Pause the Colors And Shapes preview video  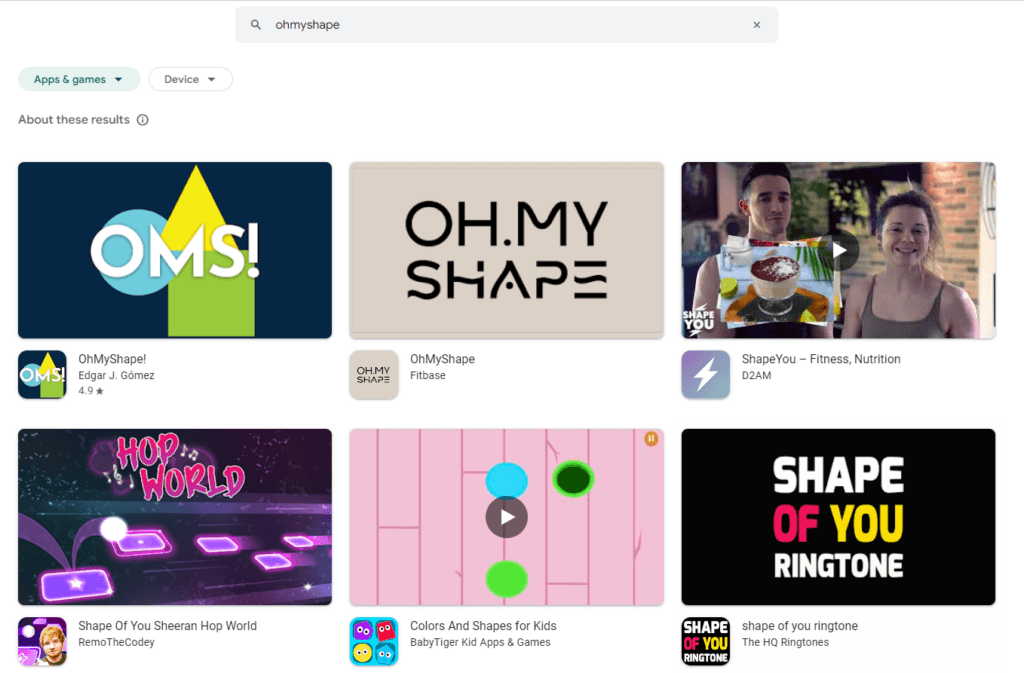click(x=651, y=439)
